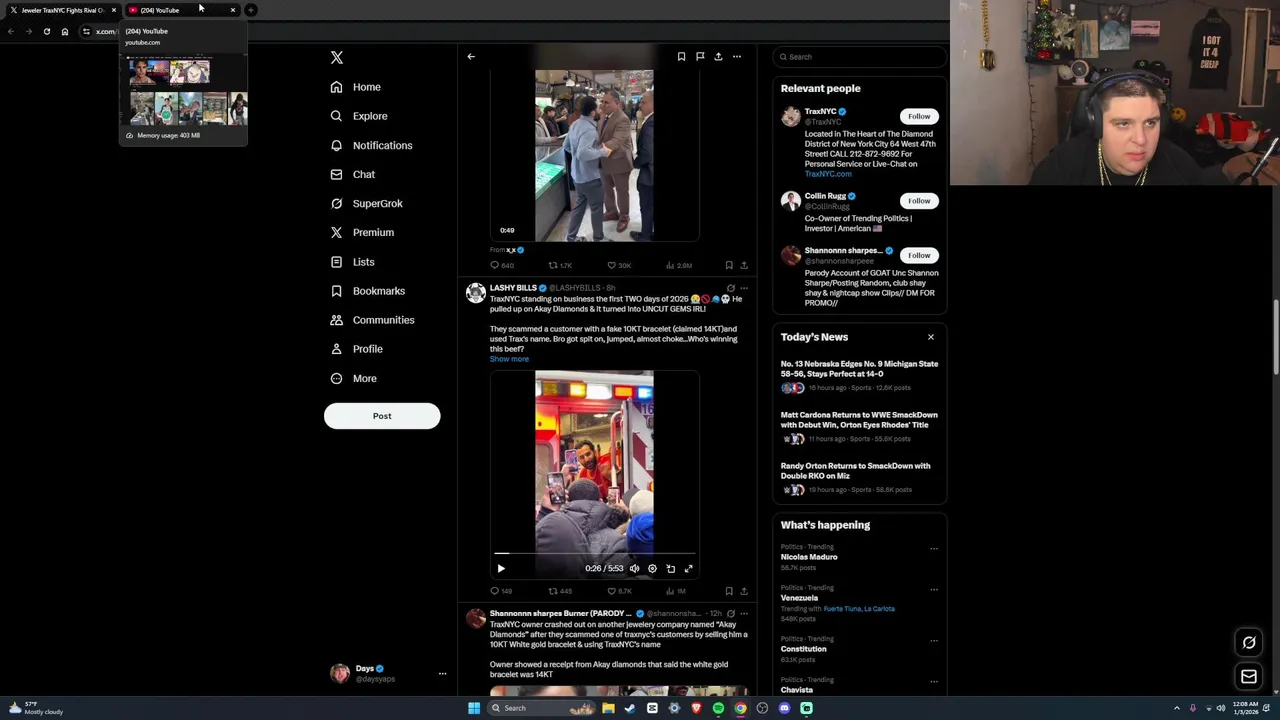Open LASHY BILLS post three-dot menu
Image resolution: width=1280 pixels, height=720 pixels.
point(744,288)
